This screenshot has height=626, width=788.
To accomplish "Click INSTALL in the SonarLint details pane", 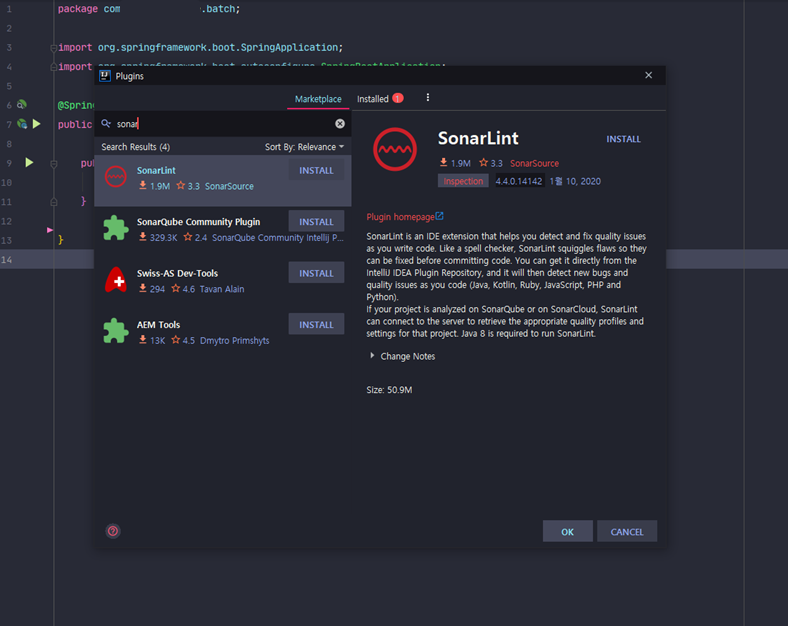I will (623, 139).
